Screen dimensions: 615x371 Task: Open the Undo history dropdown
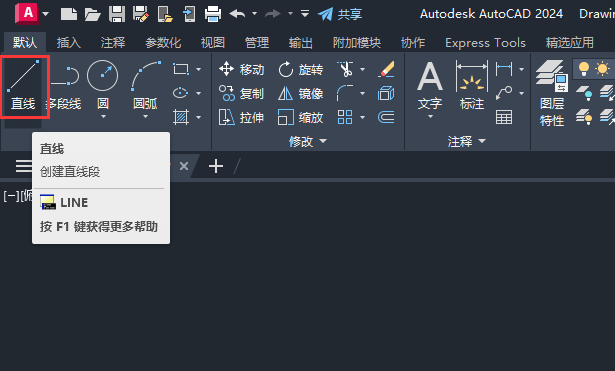(254, 14)
